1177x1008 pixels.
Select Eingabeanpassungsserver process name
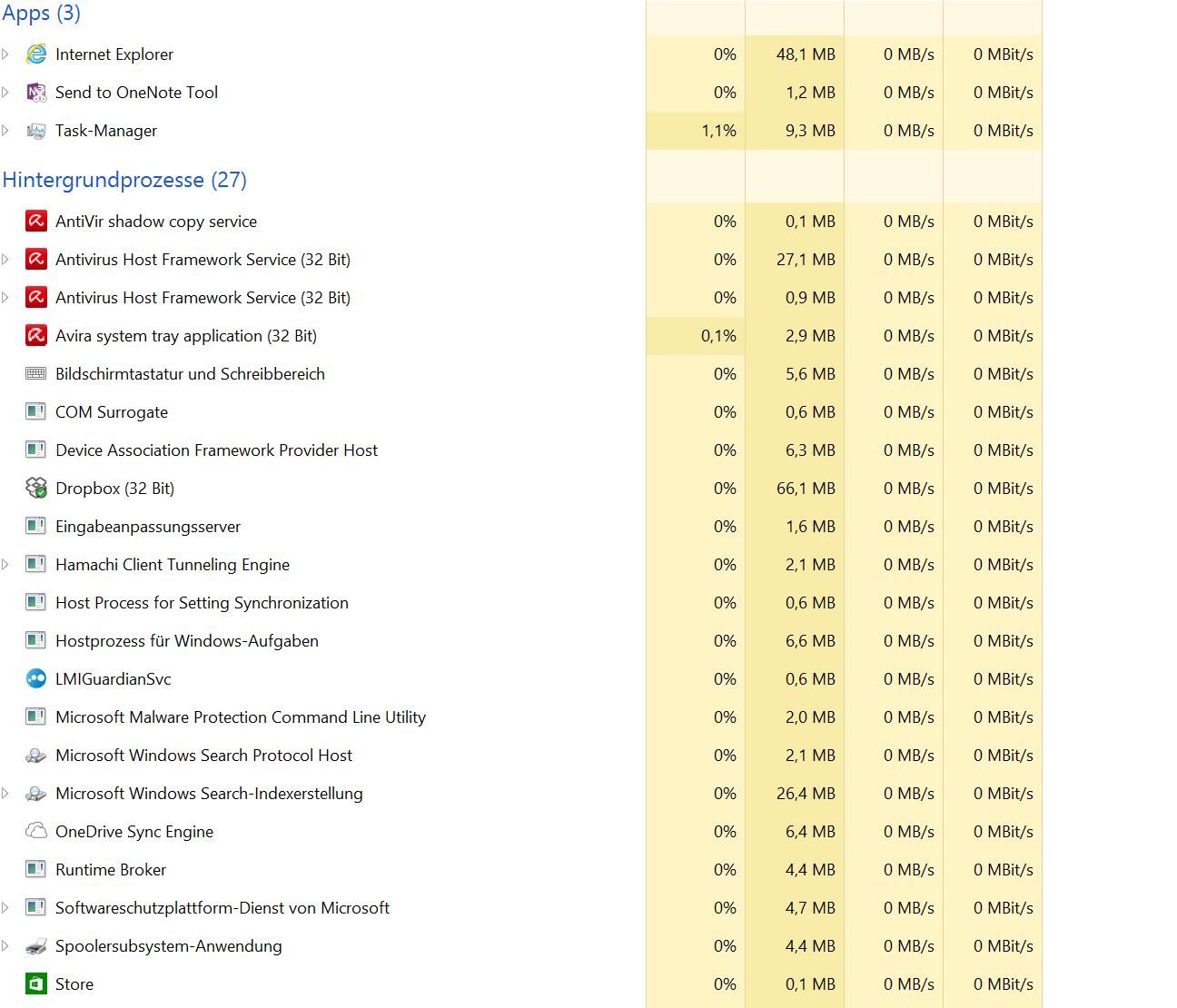tap(148, 527)
